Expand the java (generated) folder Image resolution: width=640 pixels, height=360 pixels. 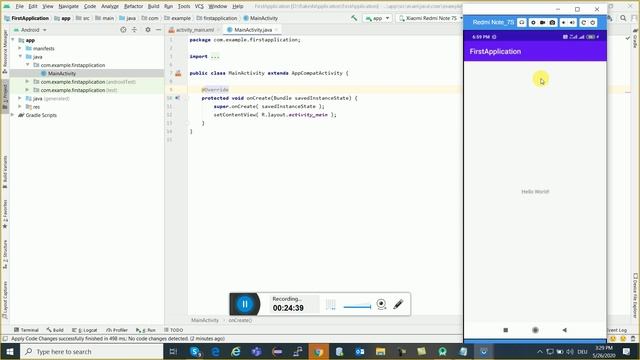20,98
